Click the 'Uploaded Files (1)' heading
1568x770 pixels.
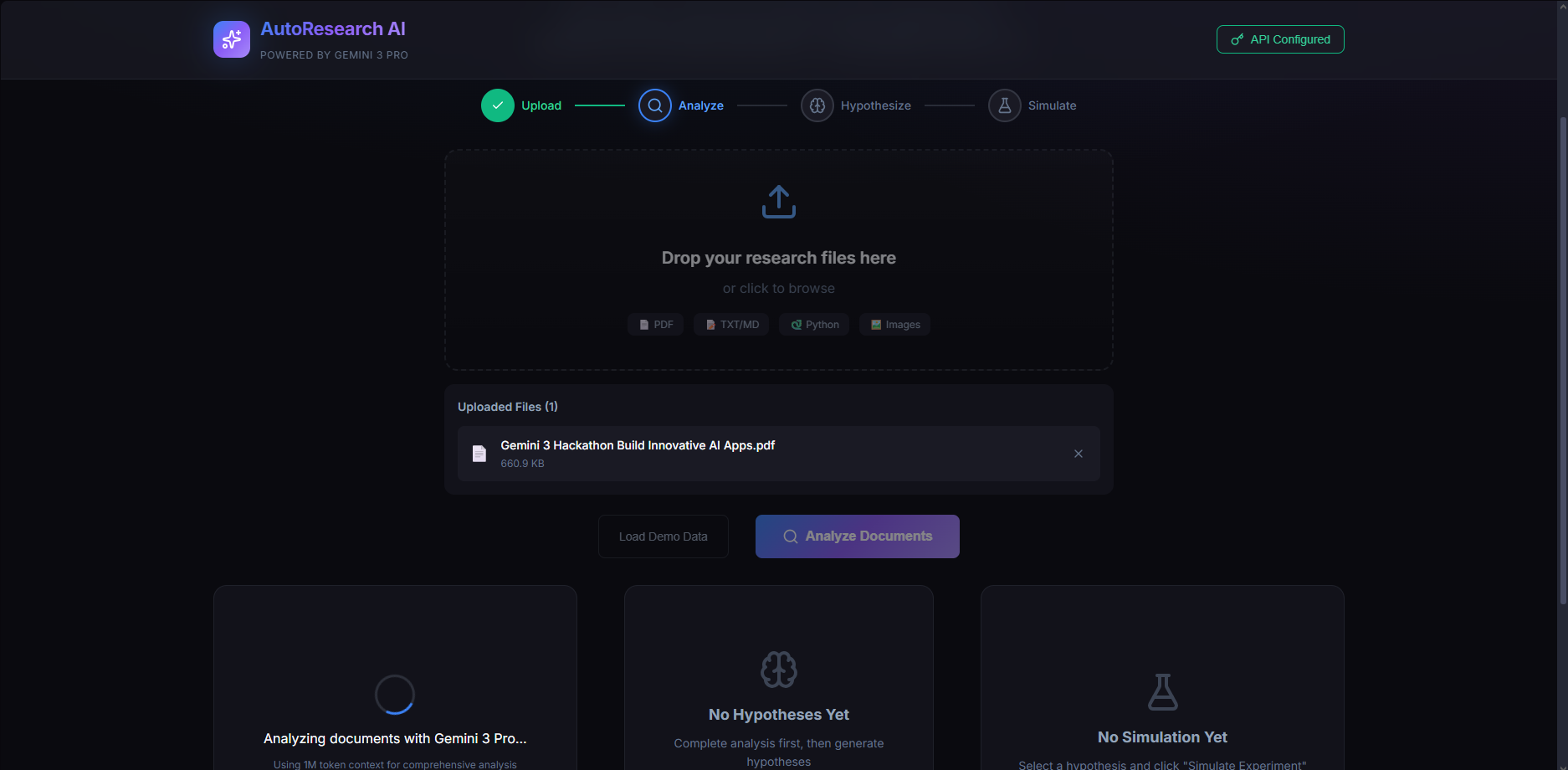pyautogui.click(x=508, y=407)
